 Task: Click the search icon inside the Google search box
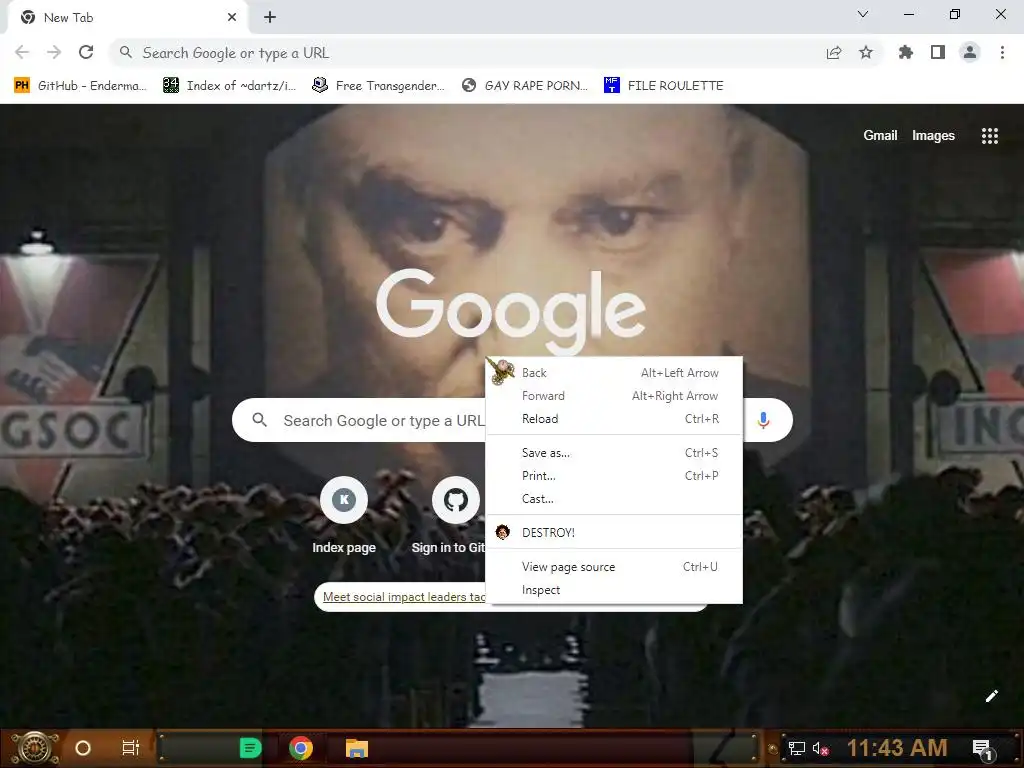click(x=259, y=420)
